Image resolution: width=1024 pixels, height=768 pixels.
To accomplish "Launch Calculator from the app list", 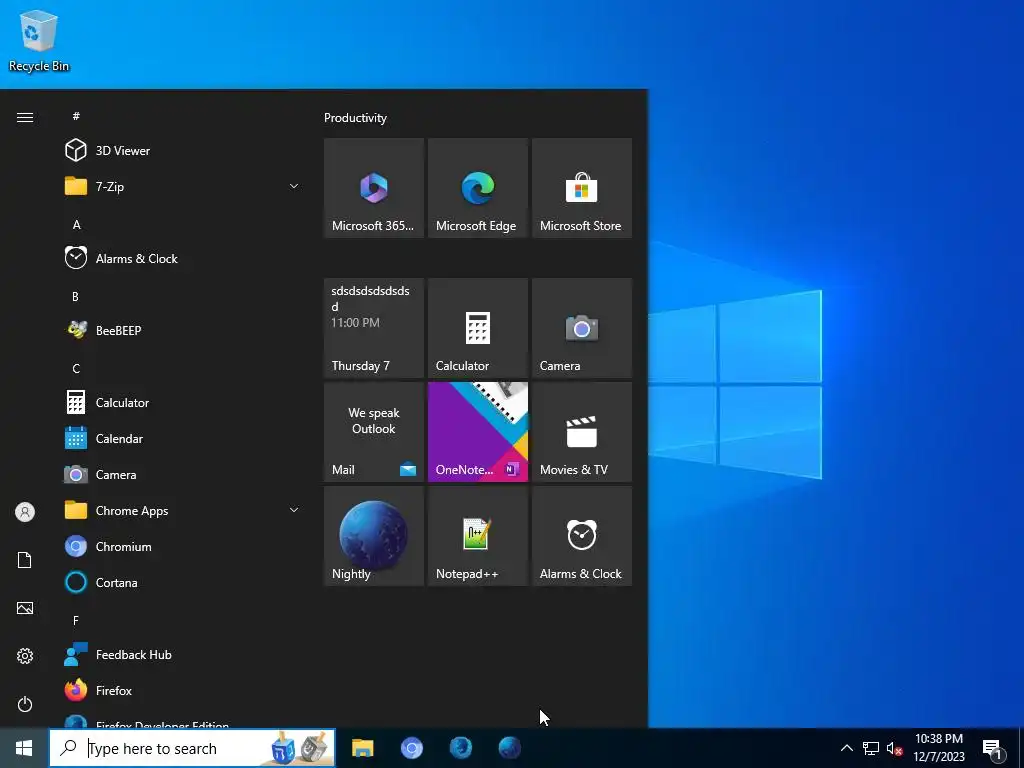I will 183,402.
